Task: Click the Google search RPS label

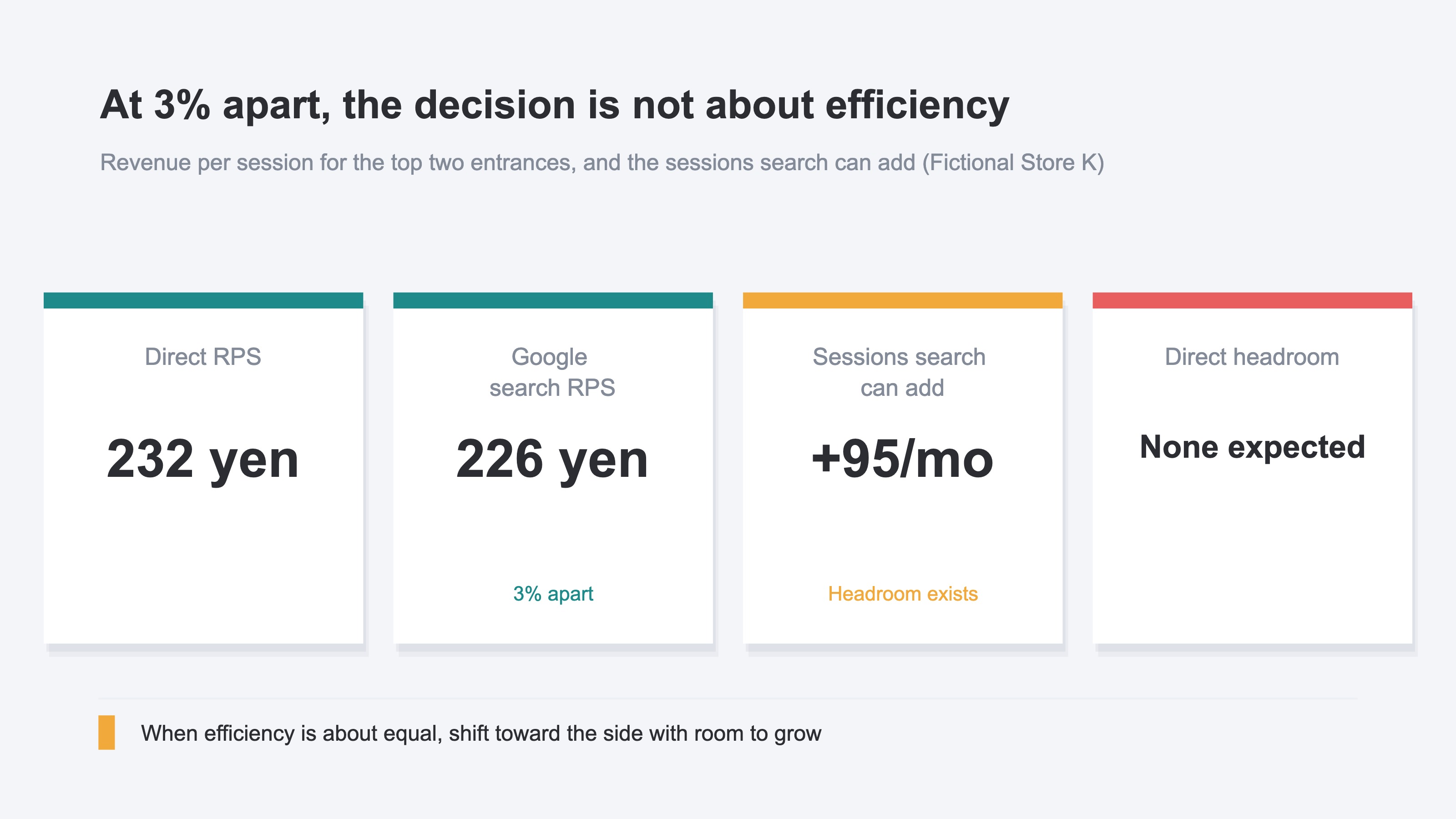Action: click(552, 373)
